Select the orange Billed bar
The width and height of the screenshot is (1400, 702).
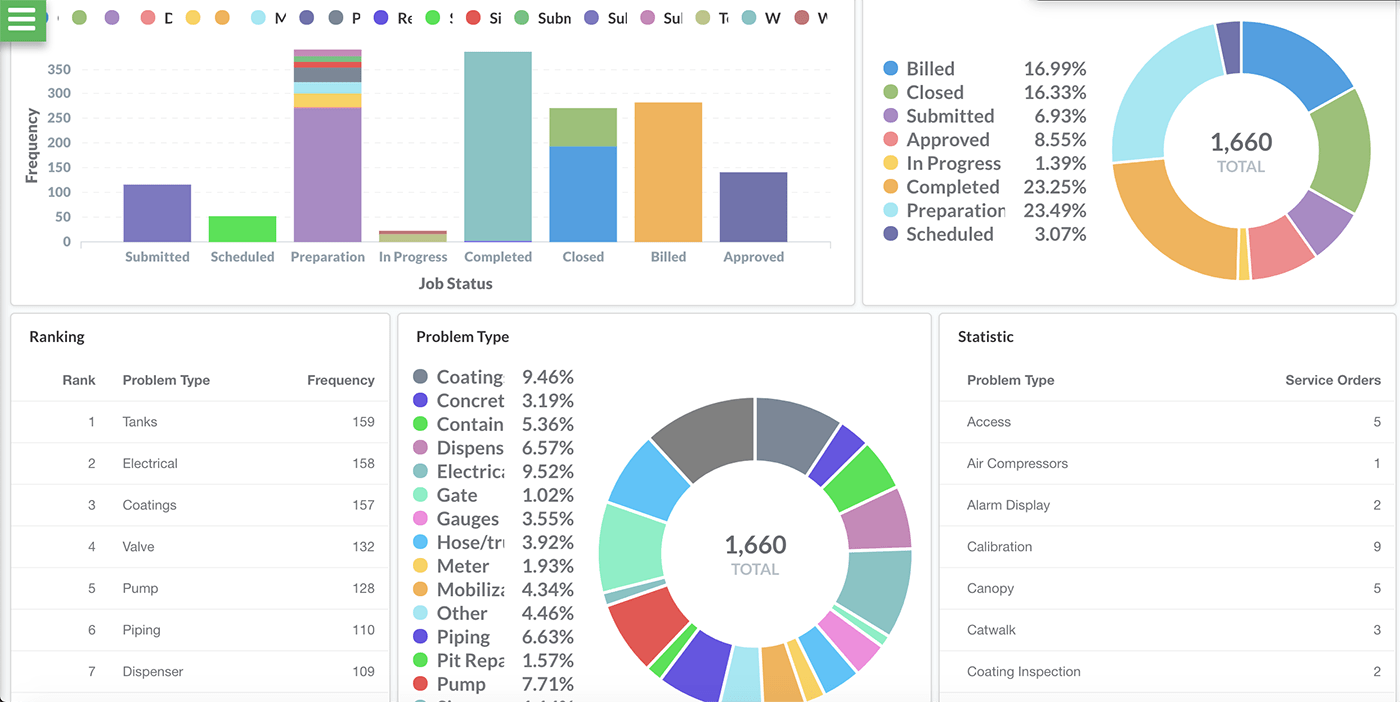668,172
